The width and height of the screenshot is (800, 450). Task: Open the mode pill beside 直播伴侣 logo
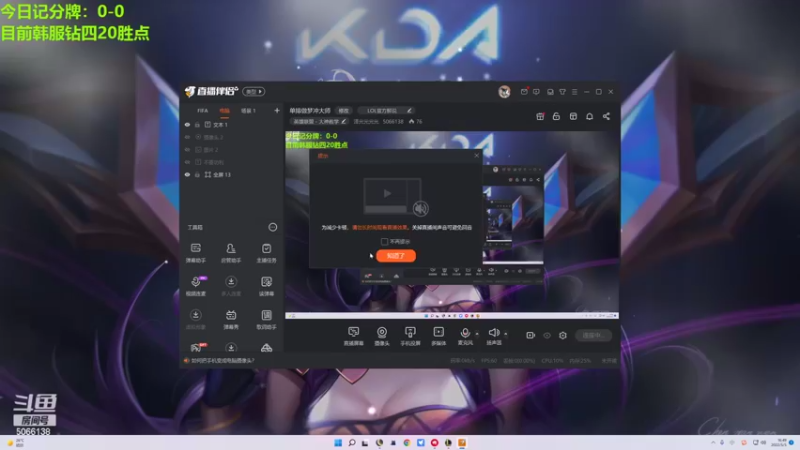(x=254, y=92)
